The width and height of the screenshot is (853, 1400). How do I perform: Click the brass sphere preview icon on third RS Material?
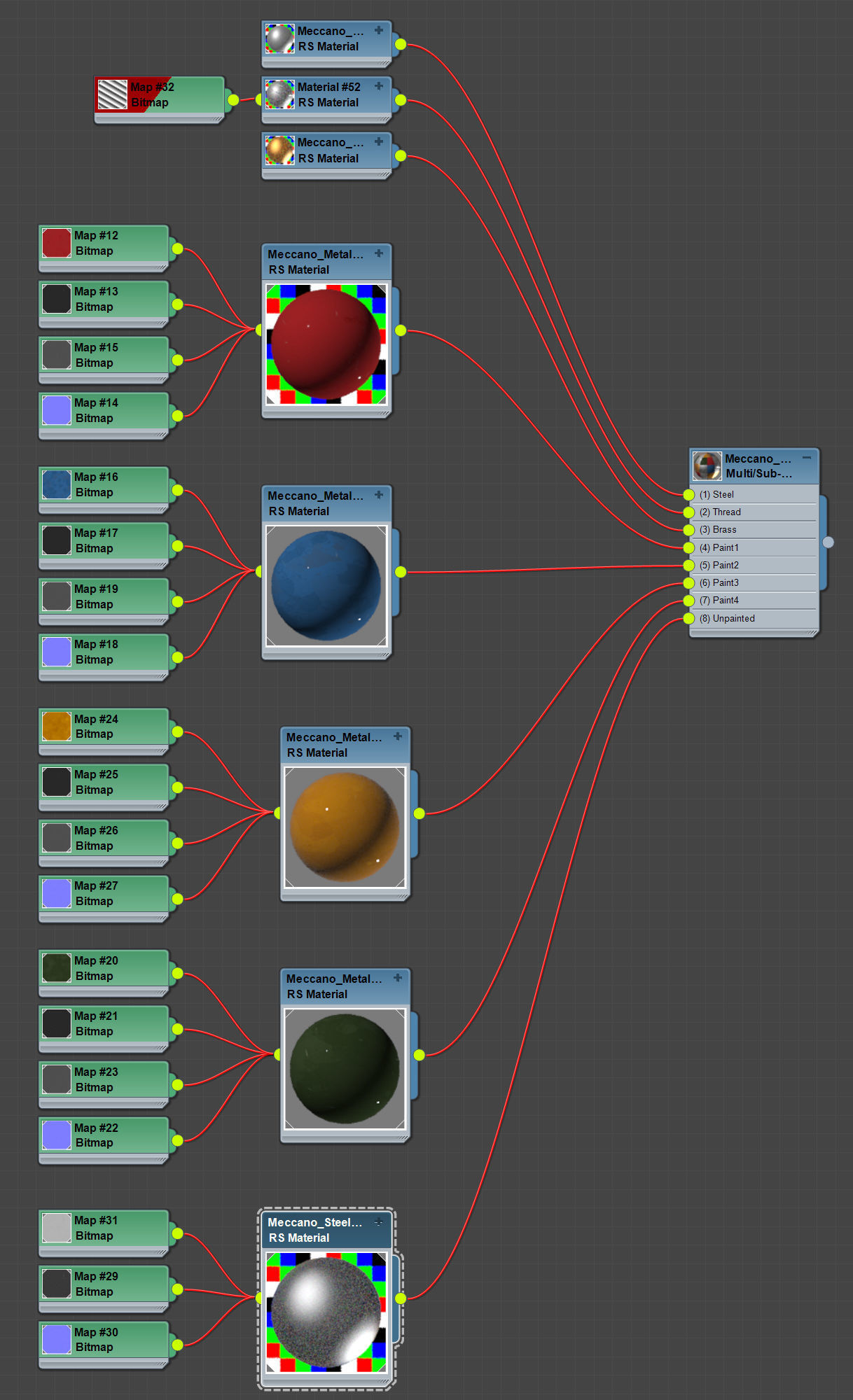click(279, 150)
